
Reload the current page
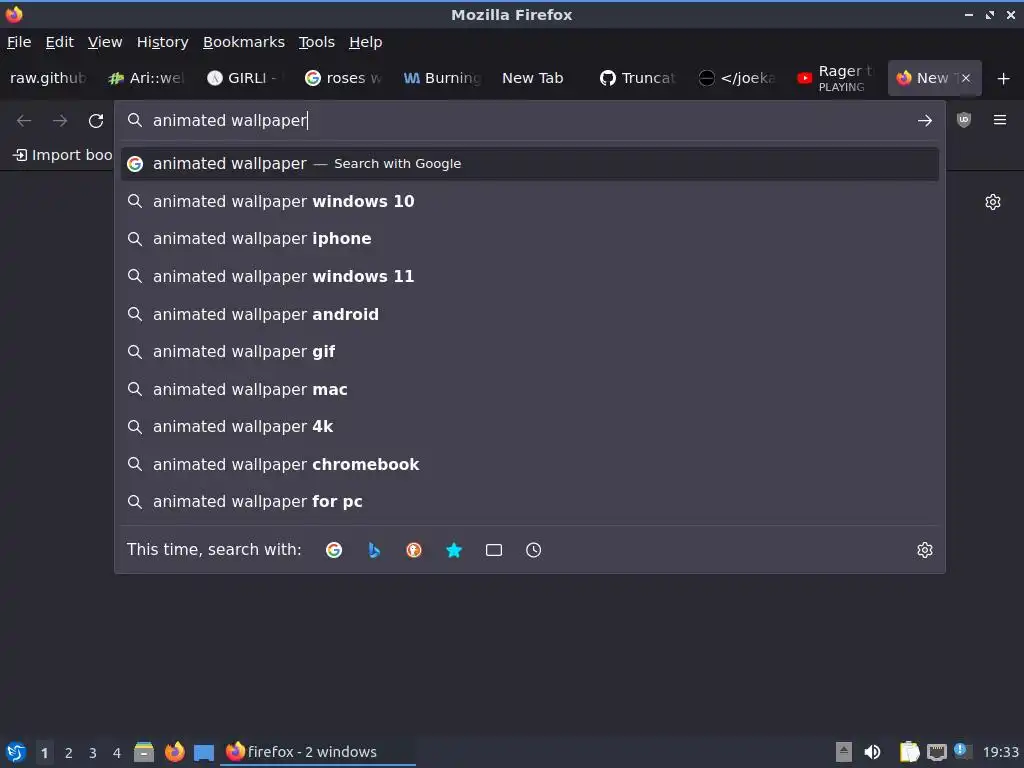pos(96,120)
